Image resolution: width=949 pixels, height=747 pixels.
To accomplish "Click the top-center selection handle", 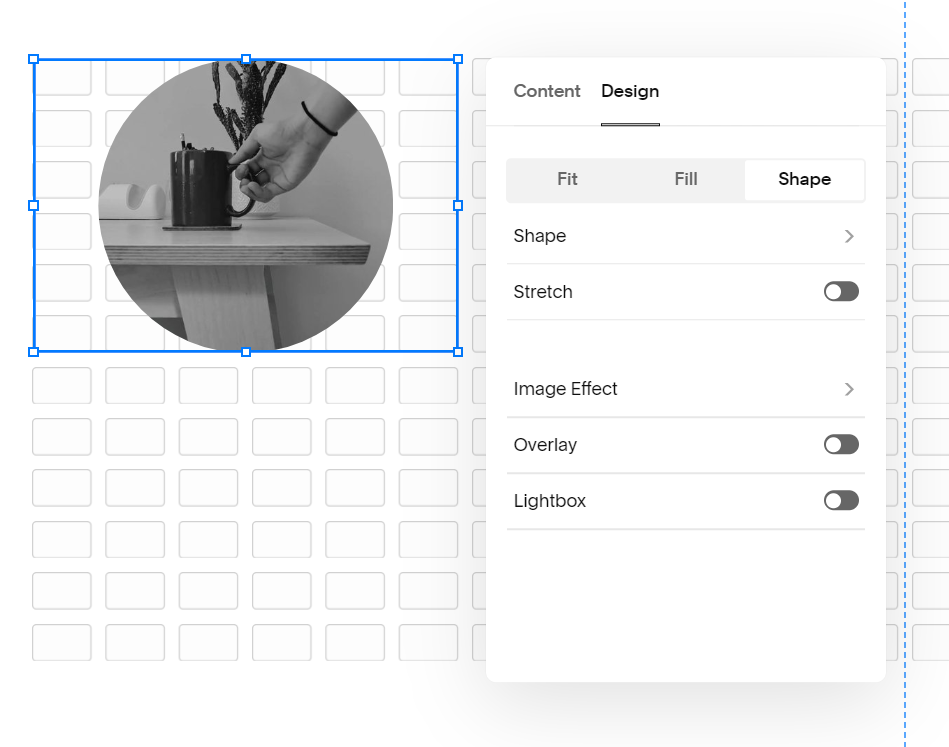I will [x=246, y=59].
